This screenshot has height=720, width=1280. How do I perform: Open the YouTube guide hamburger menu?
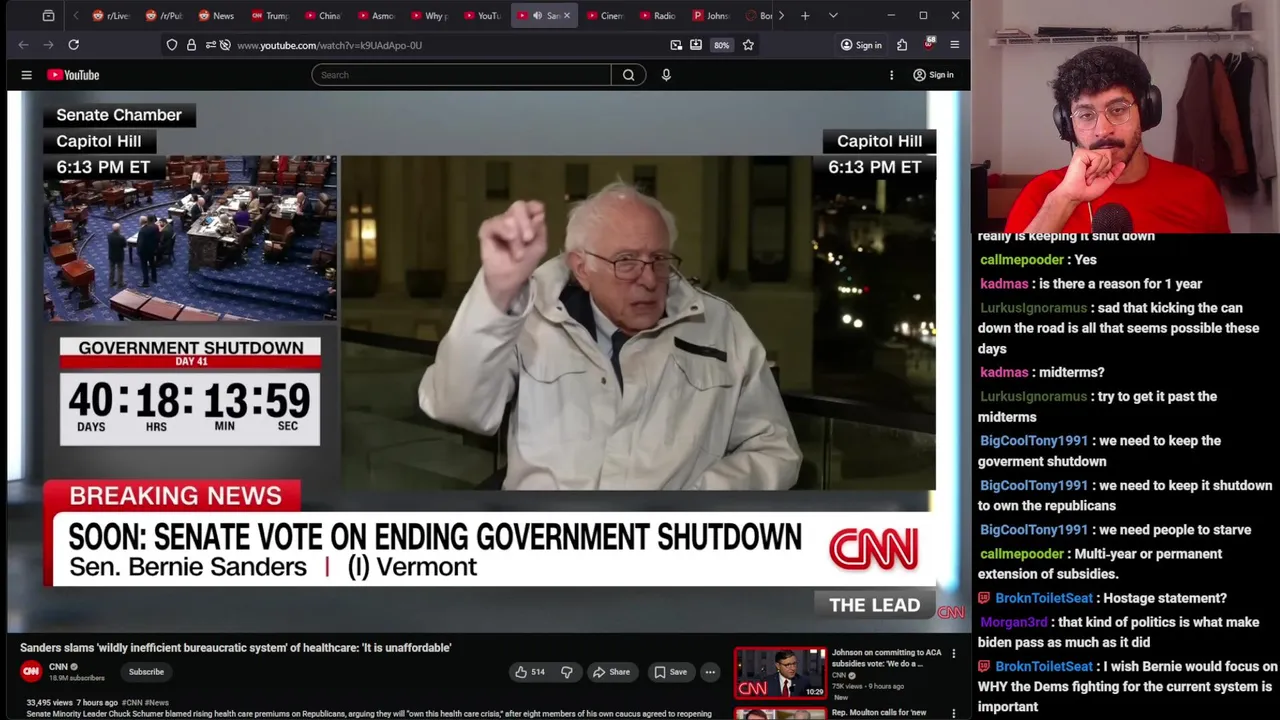[x=27, y=75]
